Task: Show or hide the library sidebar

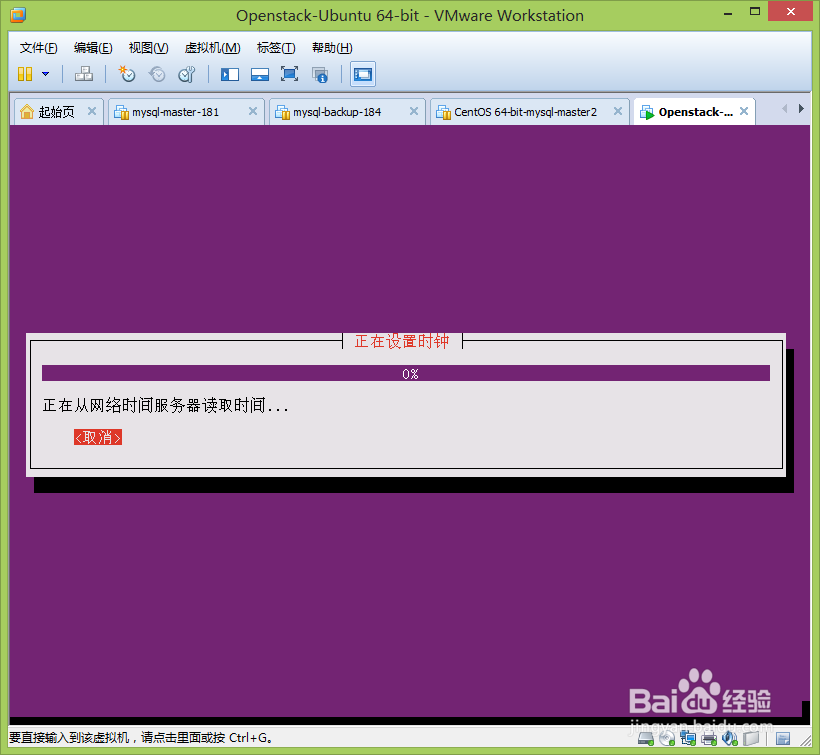Action: pyautogui.click(x=231, y=74)
